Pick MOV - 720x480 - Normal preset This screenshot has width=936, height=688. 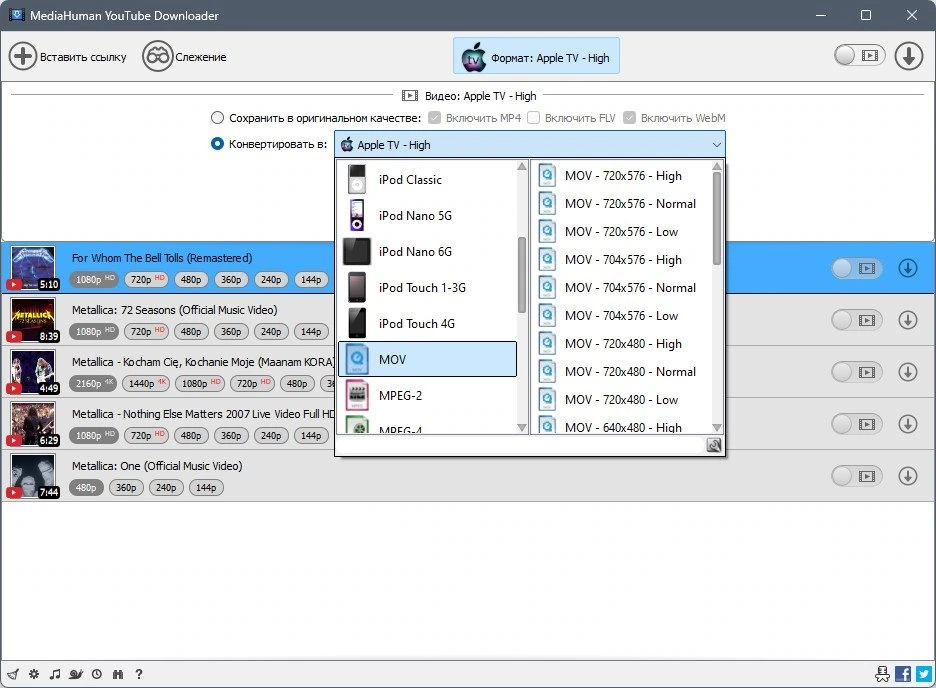[622, 372]
